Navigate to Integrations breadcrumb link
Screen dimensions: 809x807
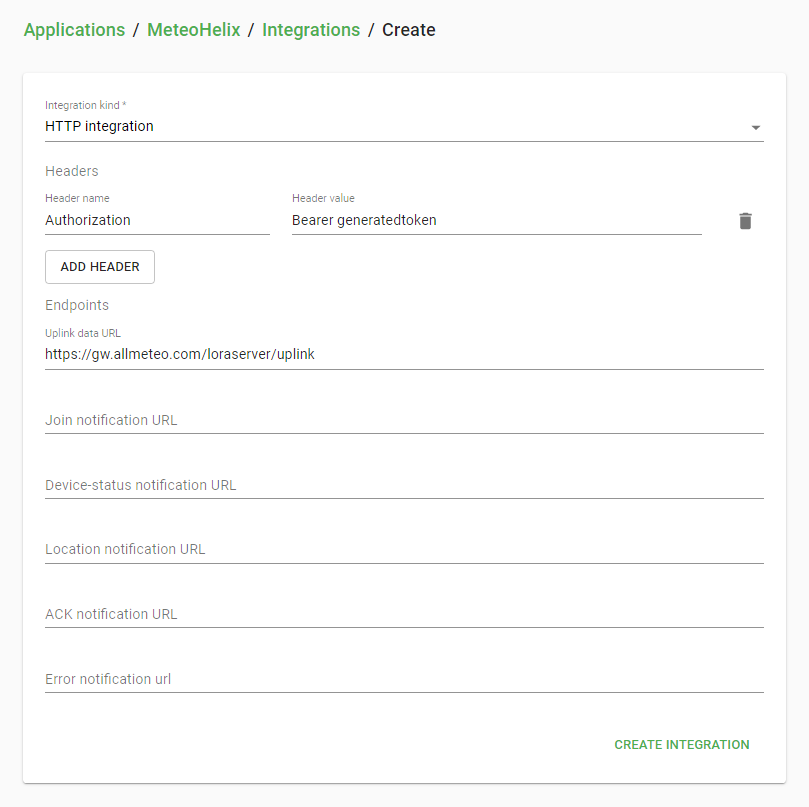tap(311, 30)
